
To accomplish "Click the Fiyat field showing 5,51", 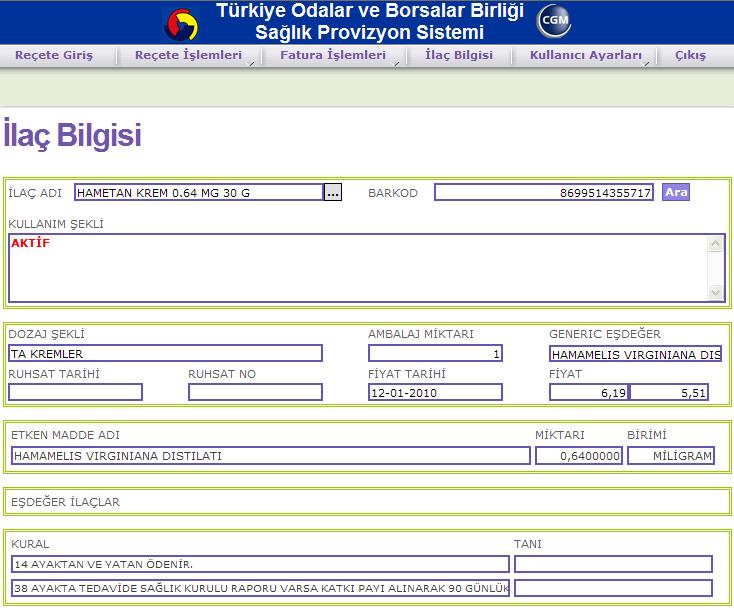I will 669,392.
